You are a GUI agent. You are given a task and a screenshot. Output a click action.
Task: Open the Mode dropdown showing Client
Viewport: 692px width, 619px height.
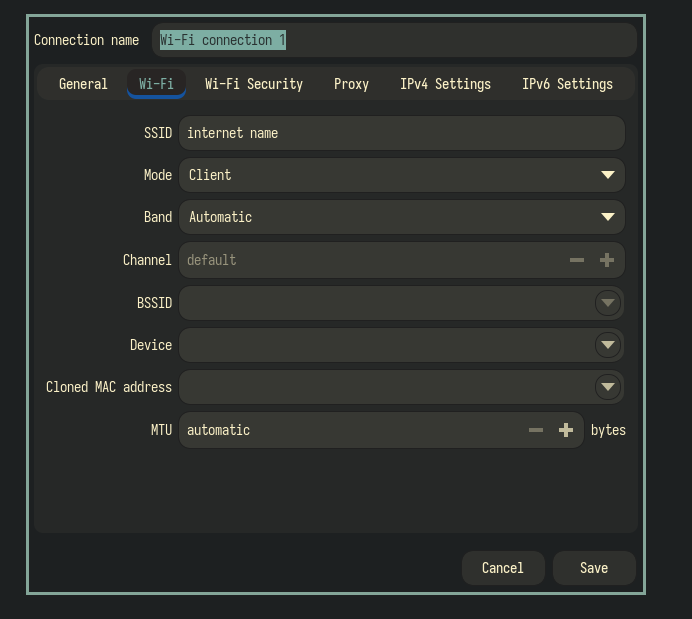(402, 175)
